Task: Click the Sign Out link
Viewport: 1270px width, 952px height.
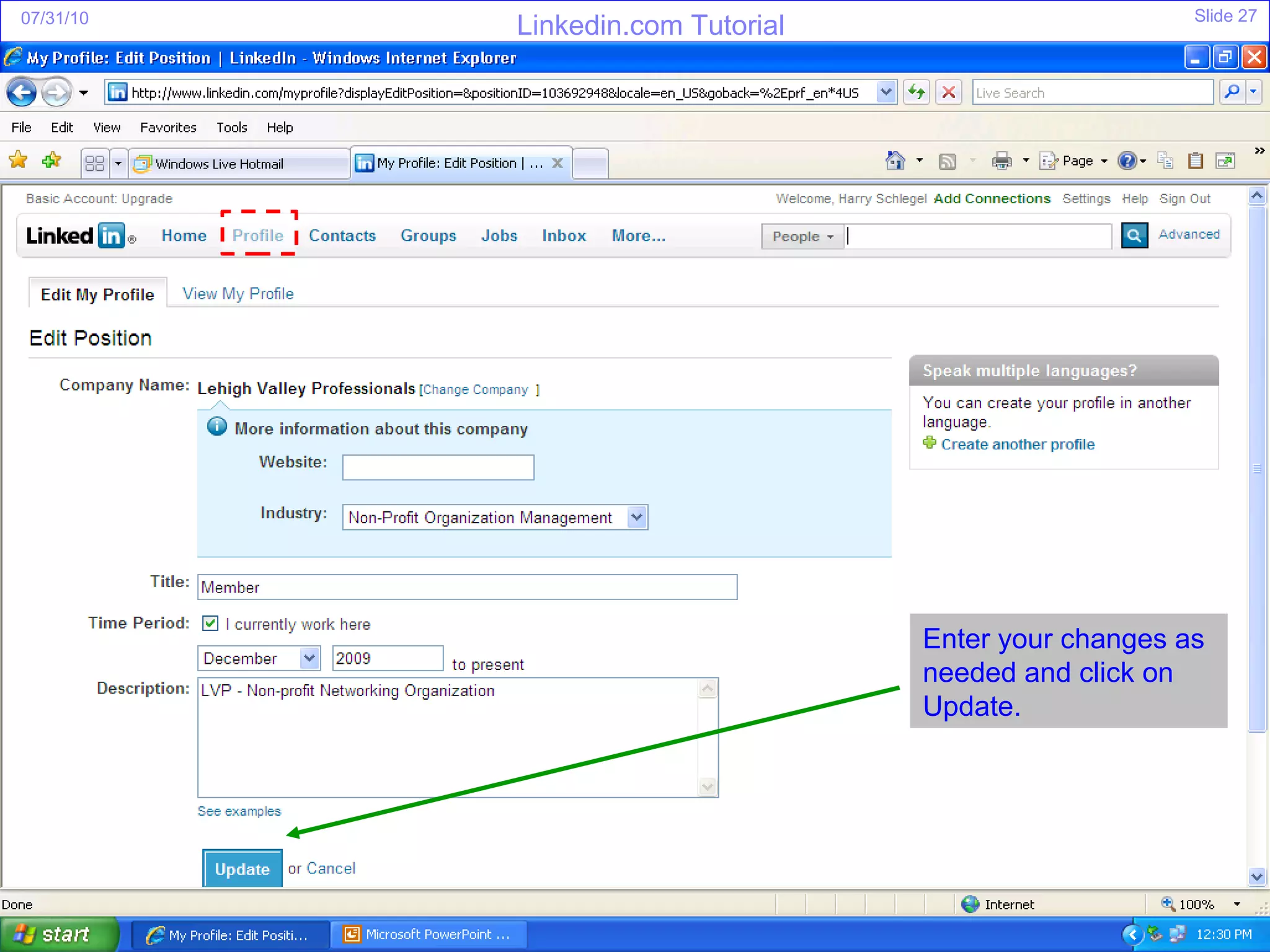Action: coord(1184,198)
